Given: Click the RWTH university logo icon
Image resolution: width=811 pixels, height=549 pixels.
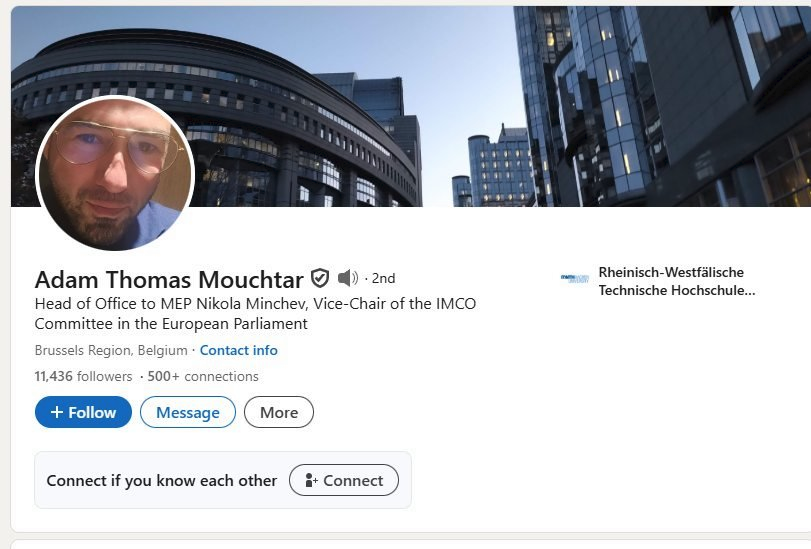Looking at the screenshot, I should pos(575,279).
